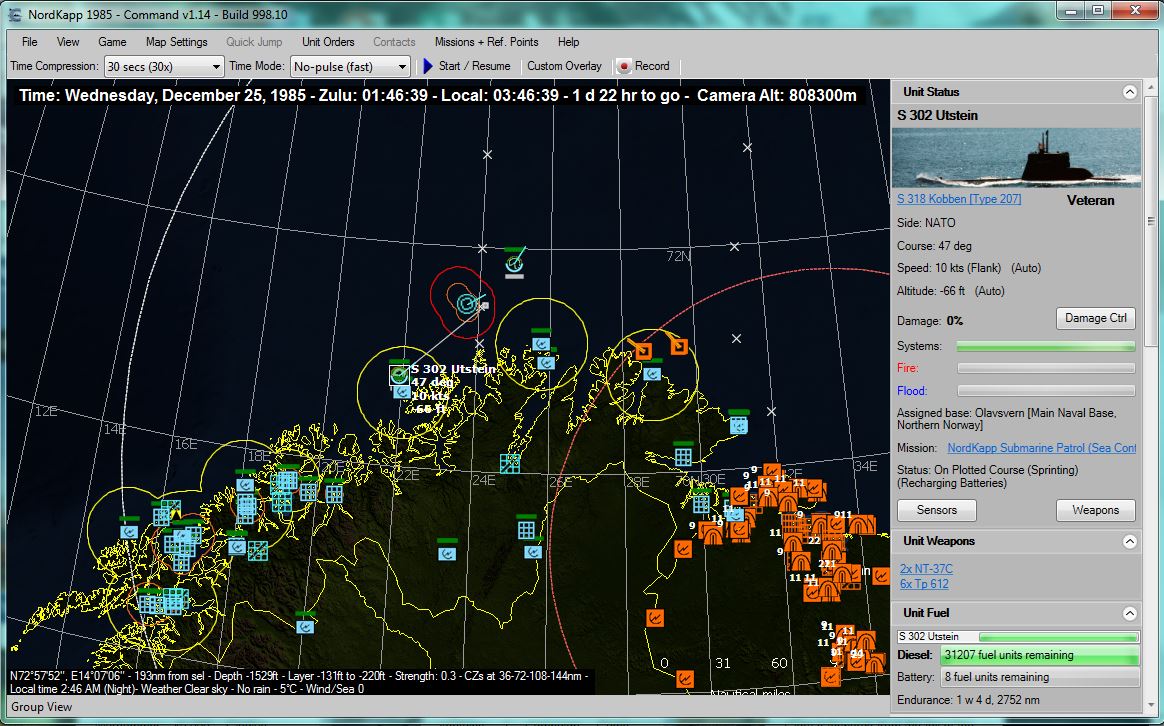Click the 'Group View' status bar text
Screen dimensions: 1164x726
pos(42,707)
